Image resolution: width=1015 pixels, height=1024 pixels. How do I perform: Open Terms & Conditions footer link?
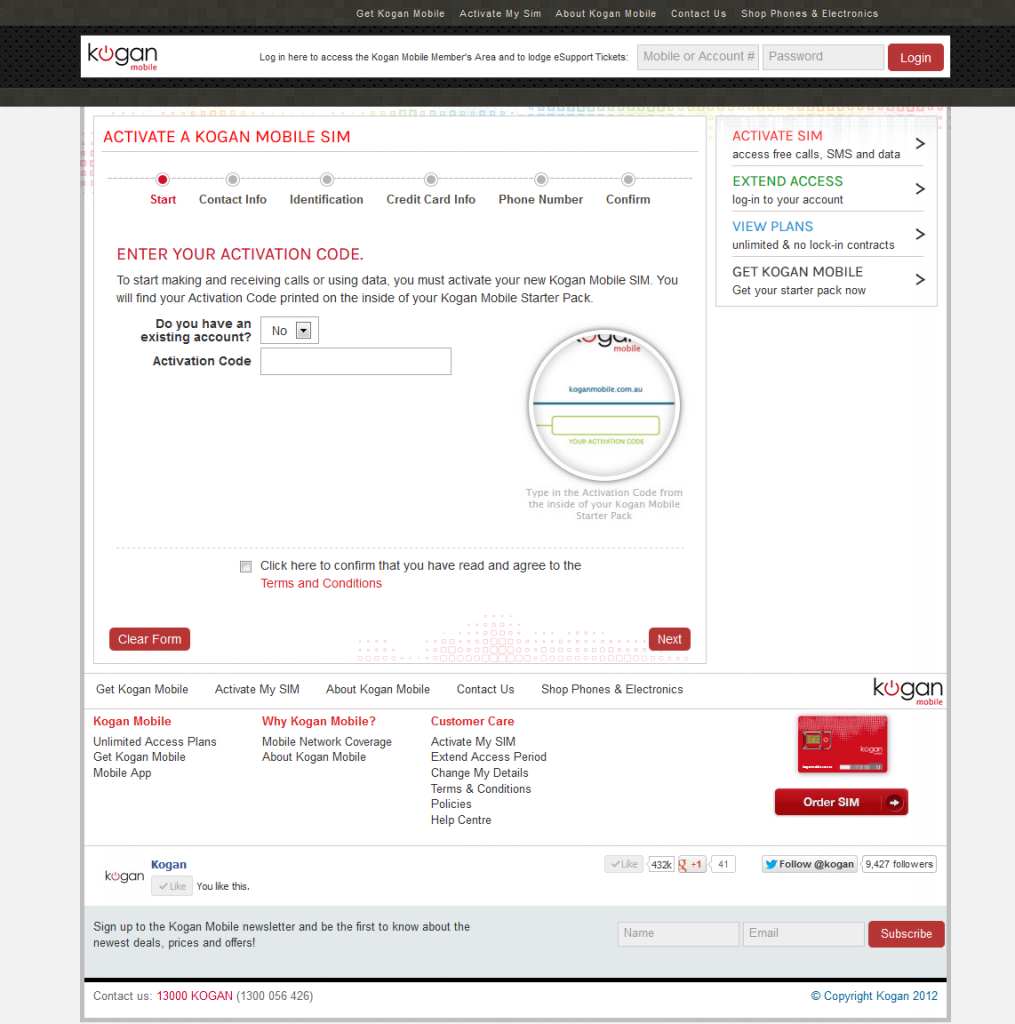tap(481, 789)
